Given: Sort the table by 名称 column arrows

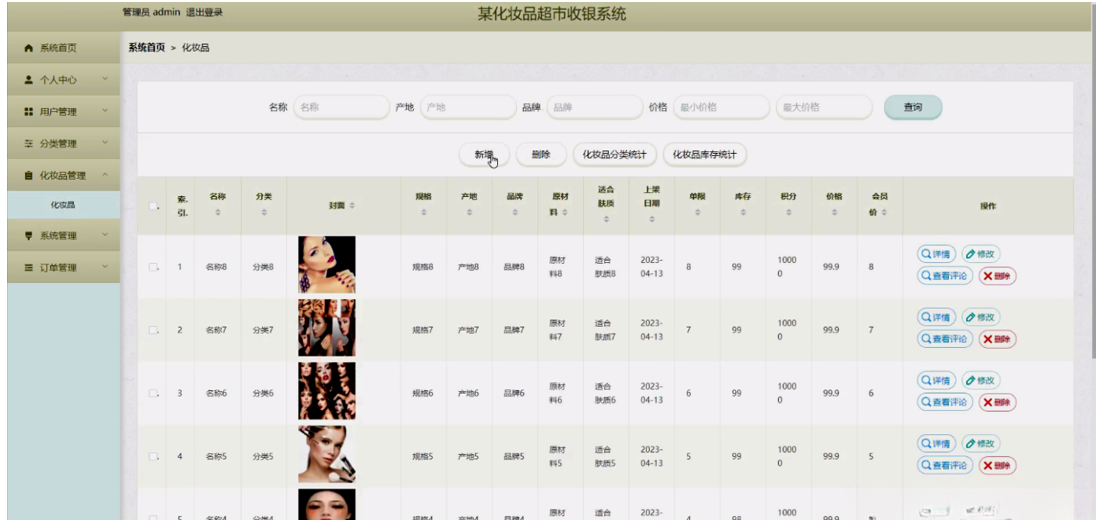Looking at the screenshot, I should coord(217,212).
